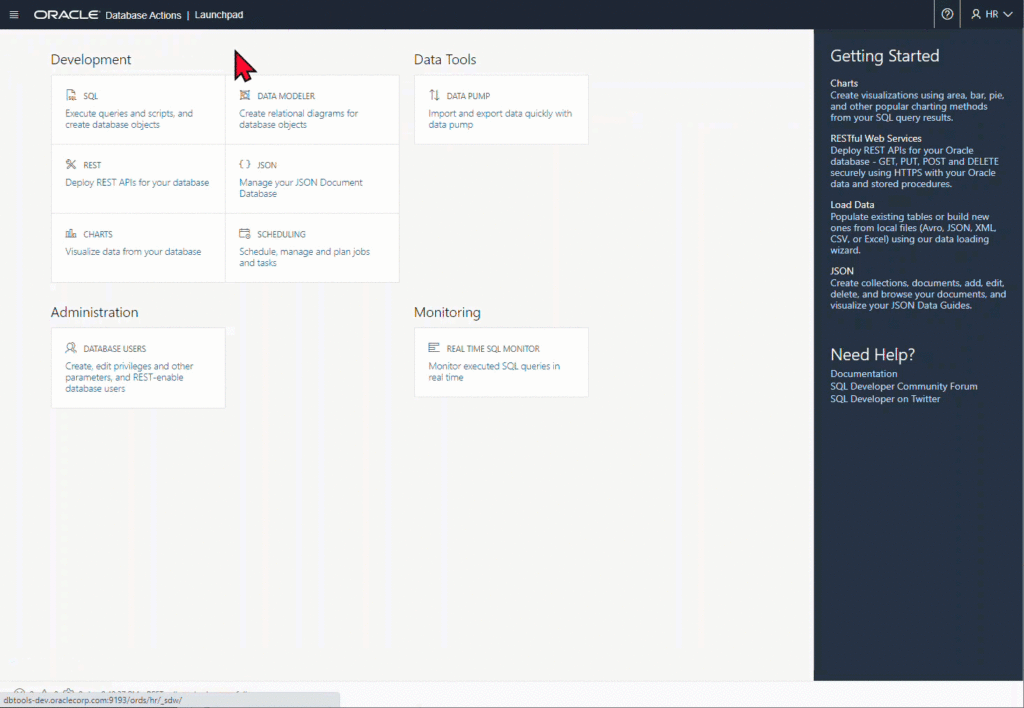Open the Launchpad menu item
Screen dimensions: 1024x708
click(x=218, y=15)
